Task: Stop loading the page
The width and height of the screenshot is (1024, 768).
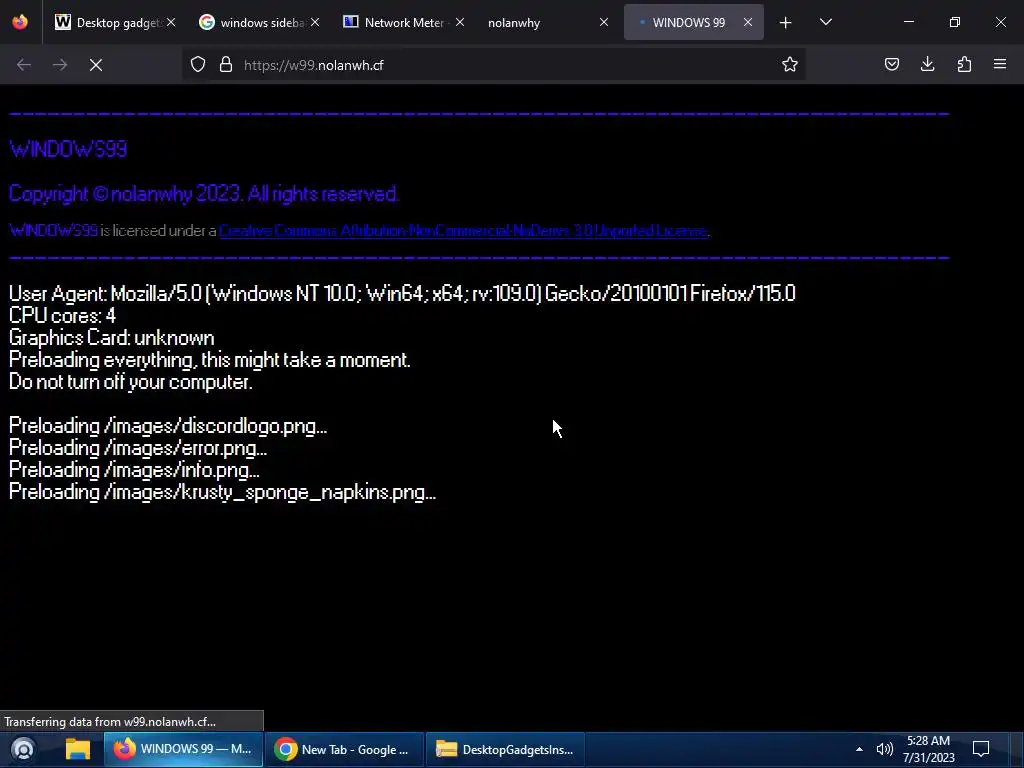Action: click(96, 65)
